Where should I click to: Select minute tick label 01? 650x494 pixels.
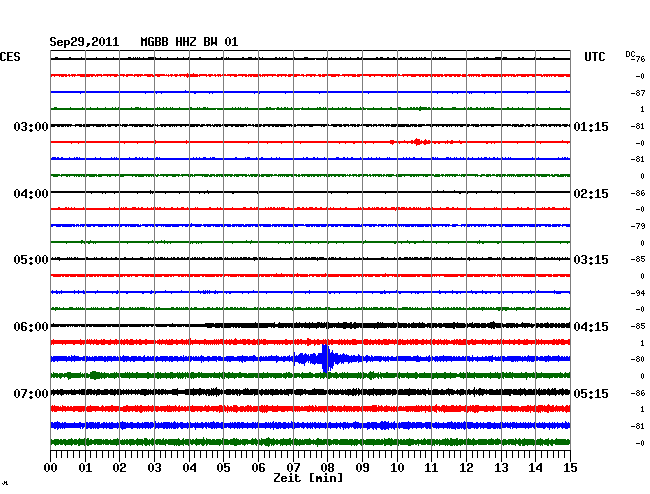pos(85,467)
